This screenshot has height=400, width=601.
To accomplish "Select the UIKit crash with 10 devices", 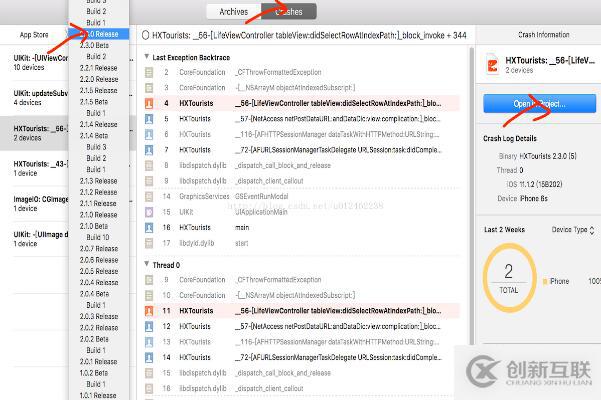I will pos(34,62).
